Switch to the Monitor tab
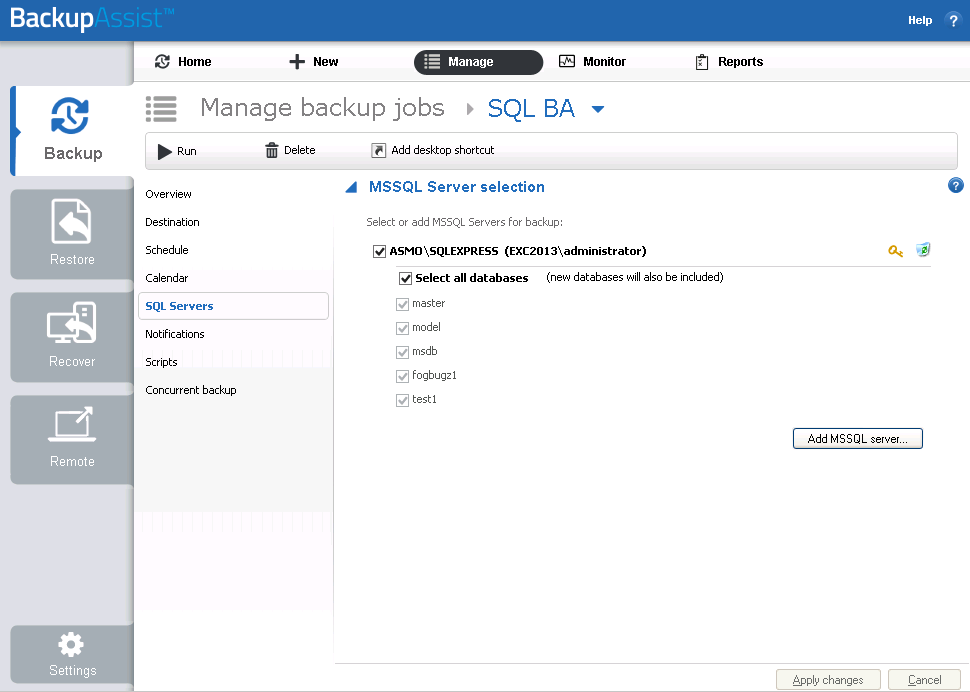 pyautogui.click(x=592, y=61)
